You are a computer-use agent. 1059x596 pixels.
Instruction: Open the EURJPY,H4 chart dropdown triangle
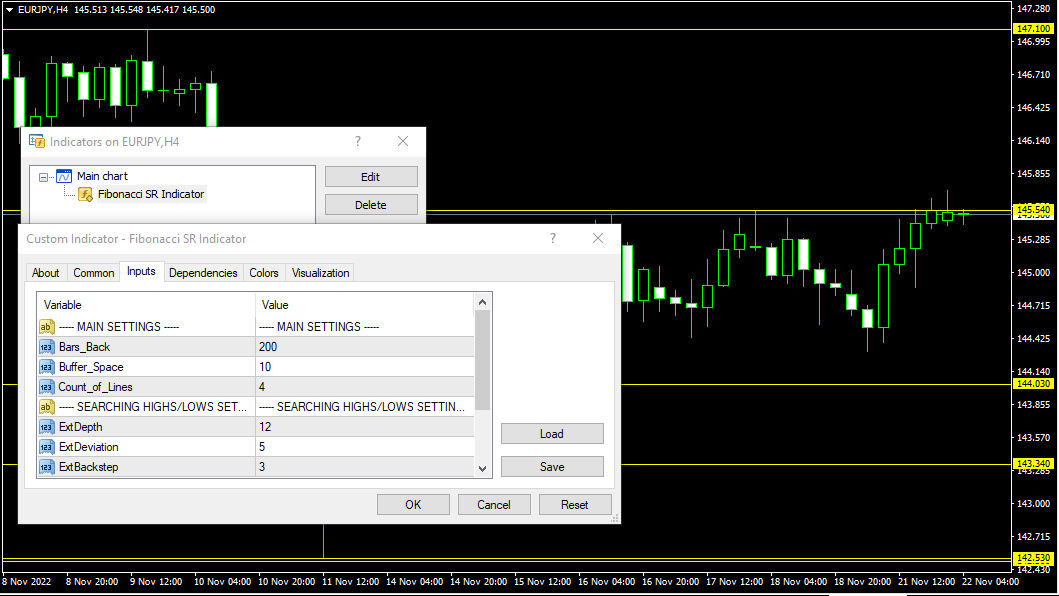[9, 9]
